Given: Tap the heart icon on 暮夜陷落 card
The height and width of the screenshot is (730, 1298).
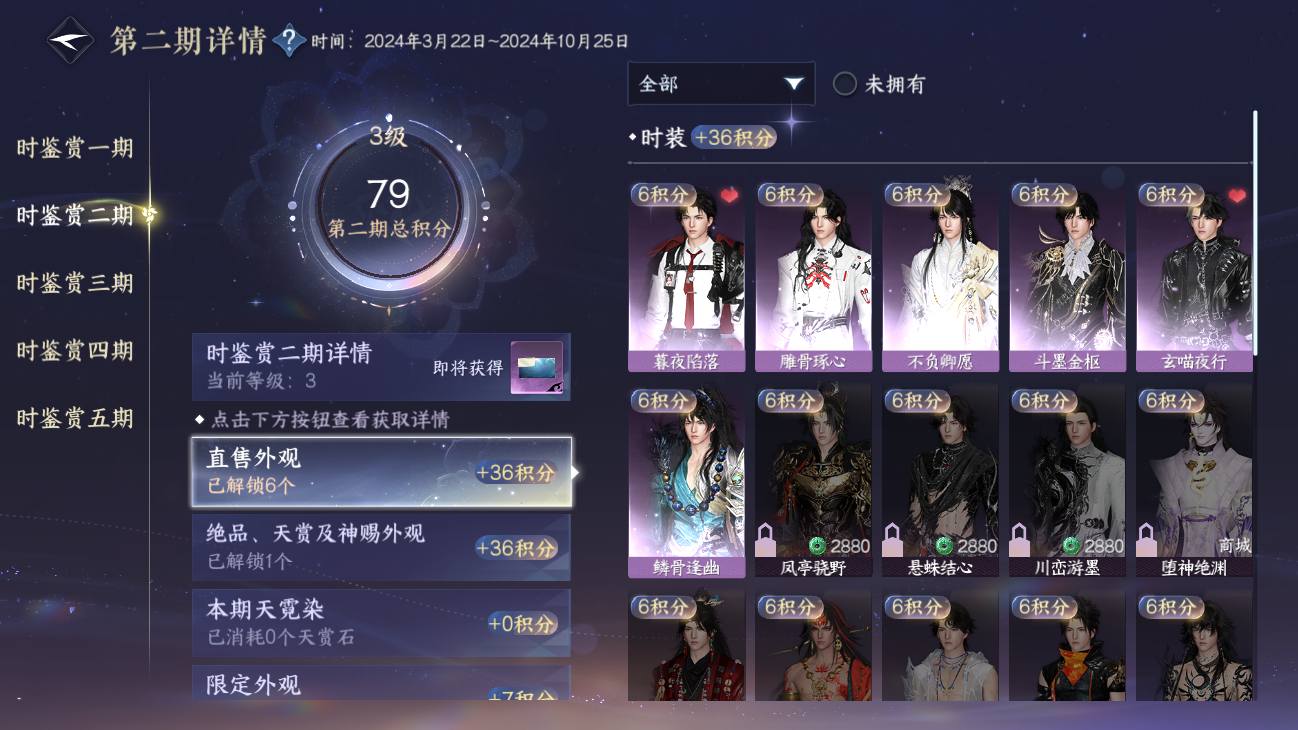Looking at the screenshot, I should pos(729,195).
